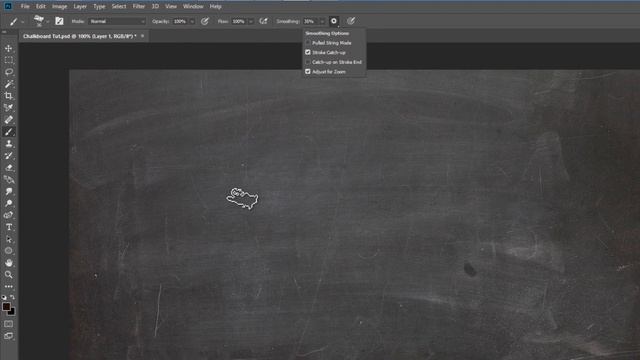Screen dimensions: 640x360
Task: Uncheck Adjust for Zoom option
Action: click(x=308, y=71)
